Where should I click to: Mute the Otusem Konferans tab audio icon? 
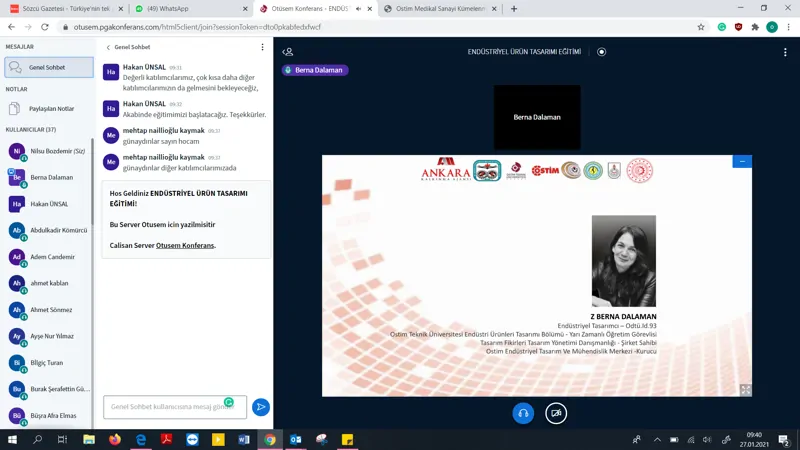pyautogui.click(x=359, y=9)
